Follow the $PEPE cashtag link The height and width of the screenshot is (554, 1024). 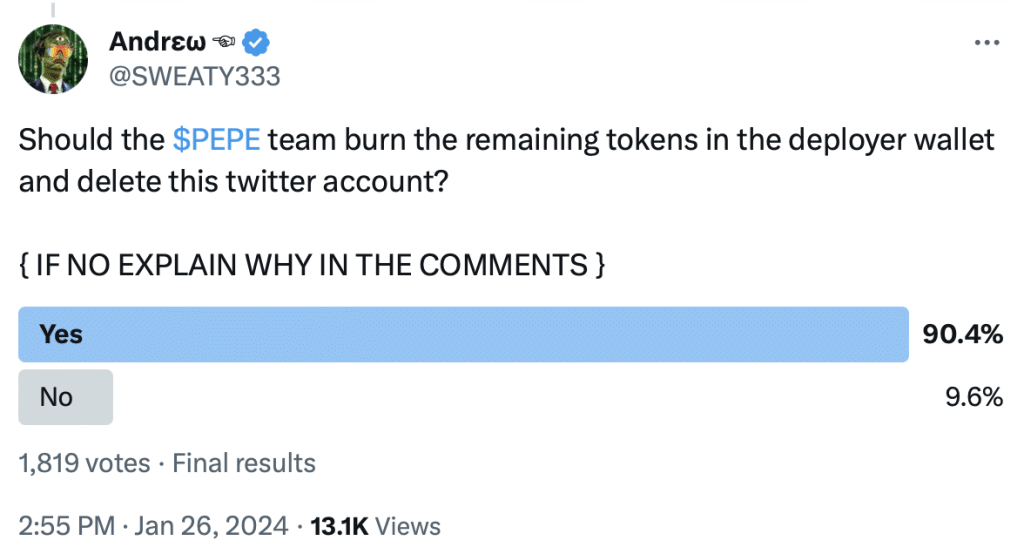point(216,140)
